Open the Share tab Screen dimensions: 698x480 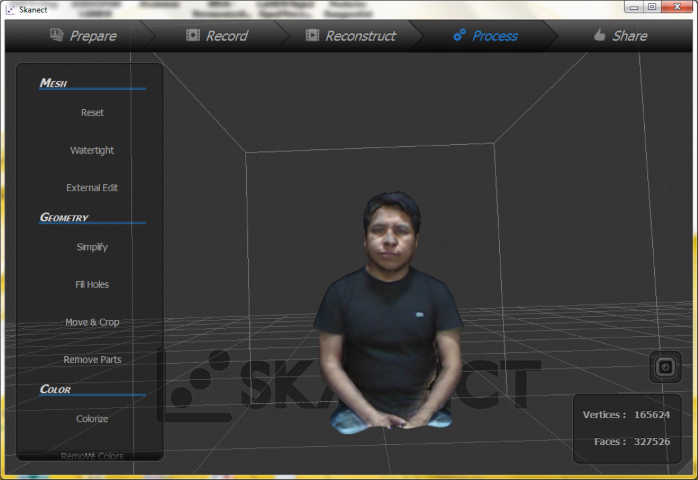[621, 36]
